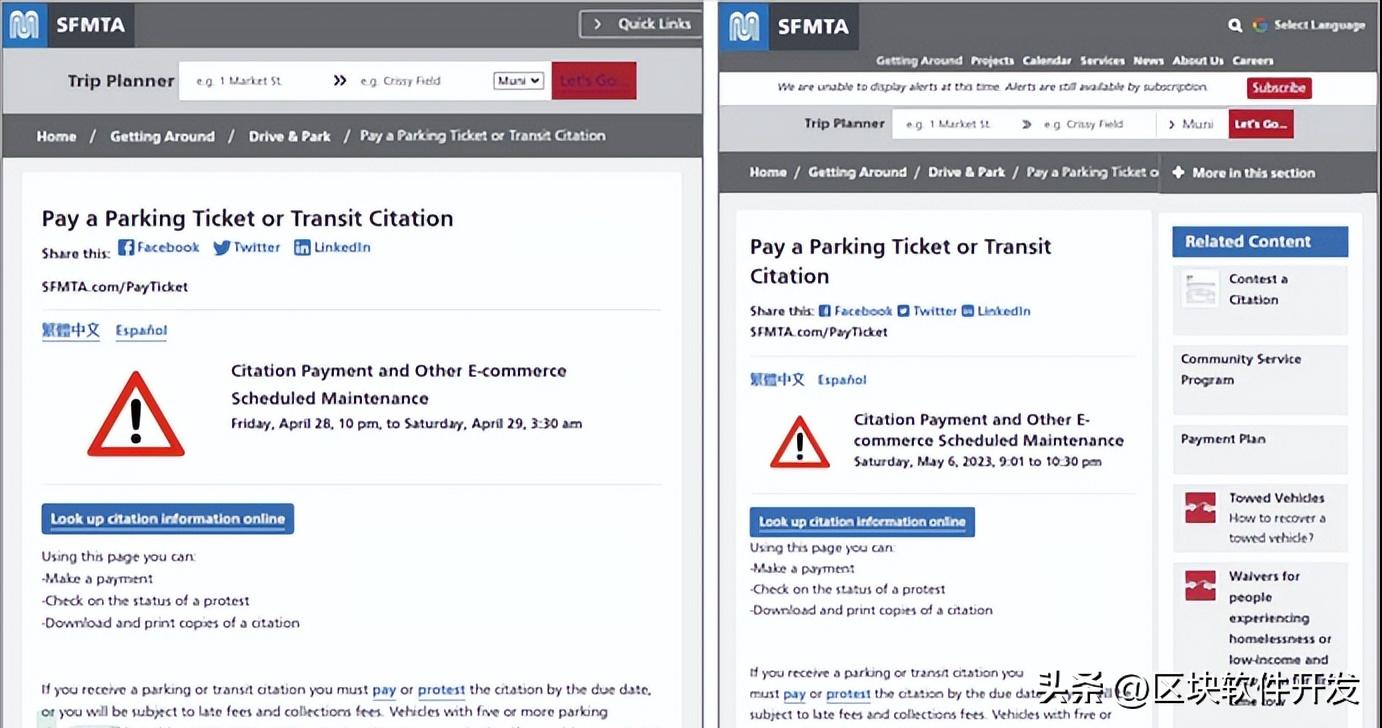
Task: Click Twitter bird icon on the Quick Links page
Action: pos(221,248)
